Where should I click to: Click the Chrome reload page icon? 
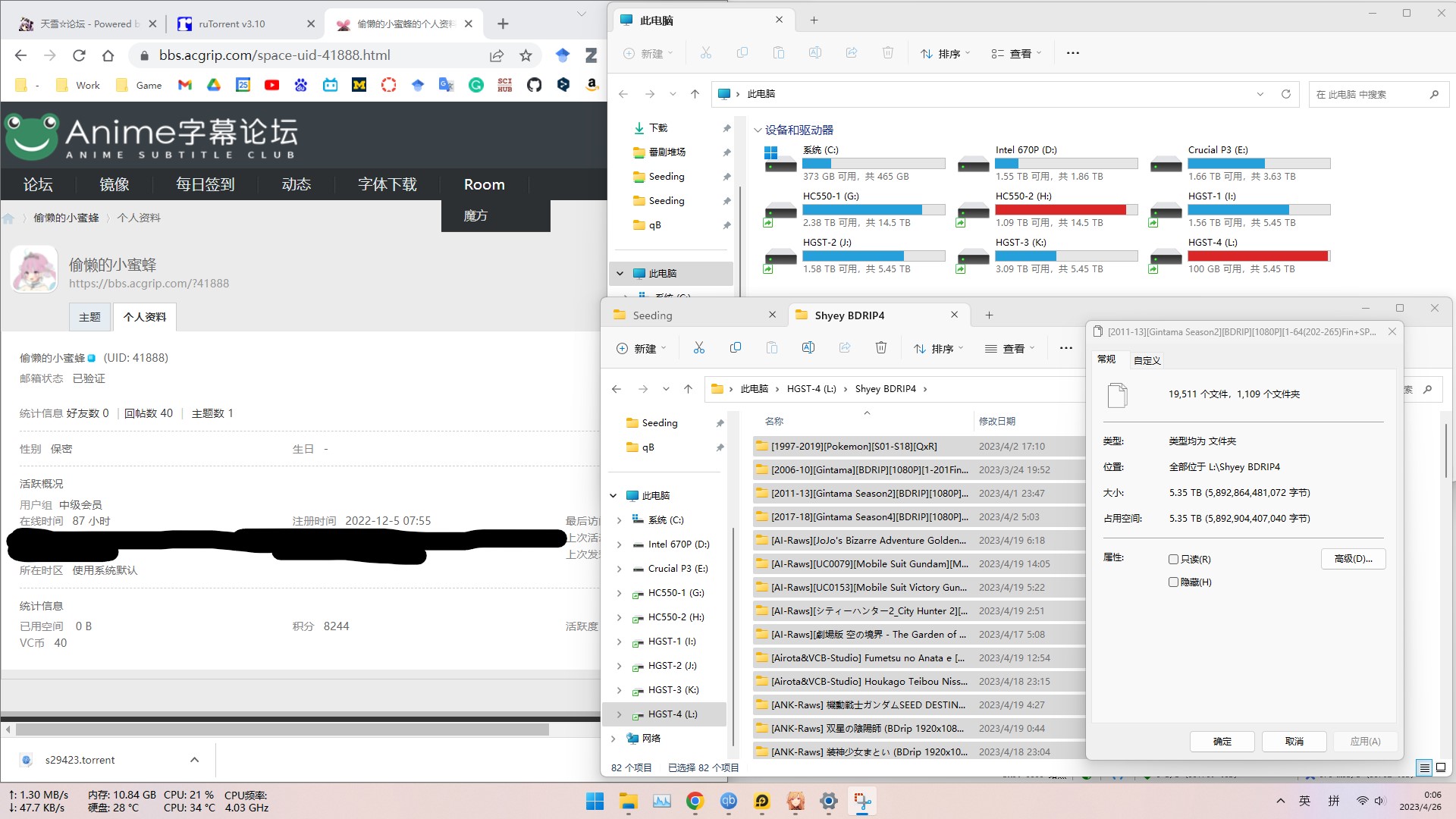(79, 55)
